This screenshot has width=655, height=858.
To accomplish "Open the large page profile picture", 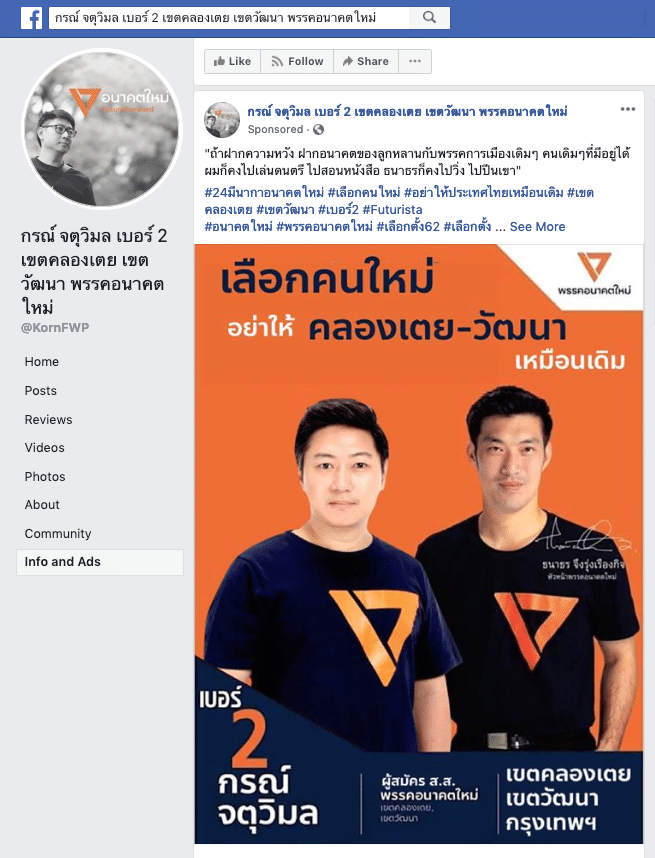I will click(x=101, y=129).
